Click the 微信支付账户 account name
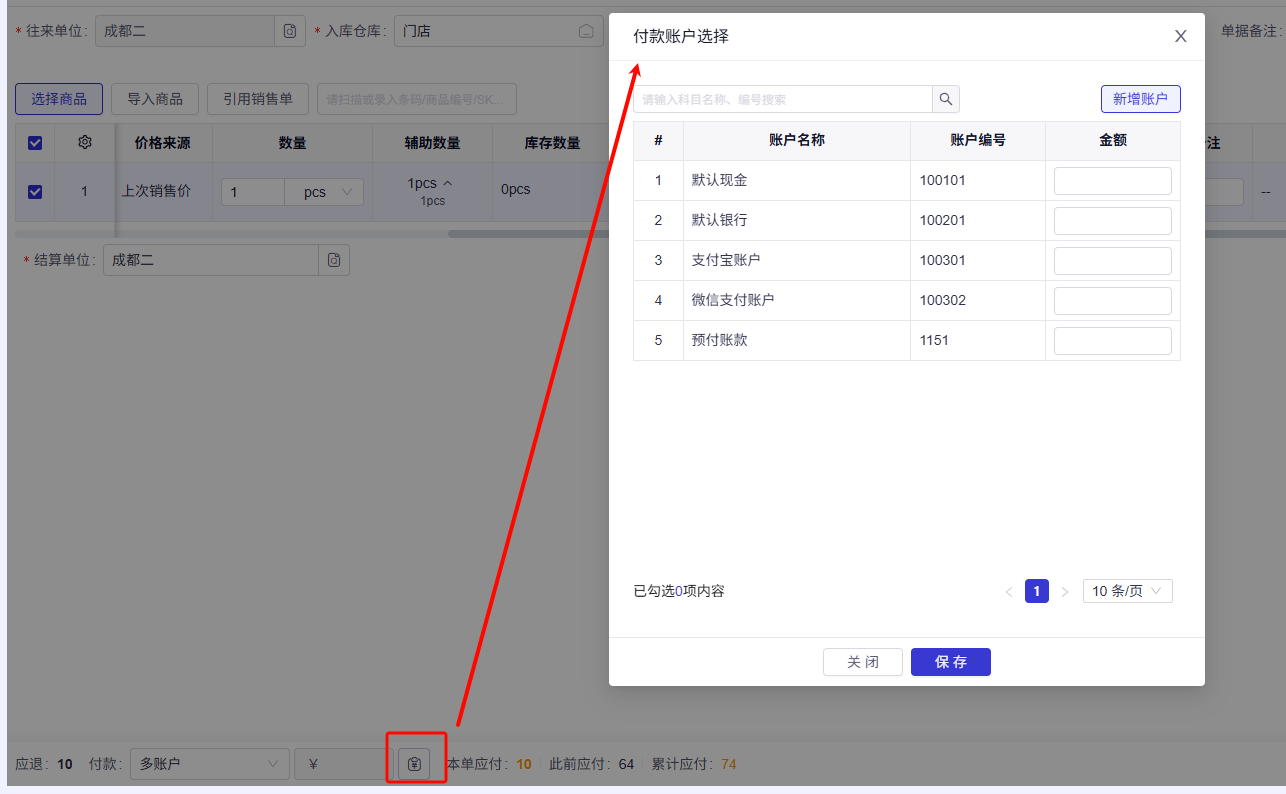 click(733, 301)
